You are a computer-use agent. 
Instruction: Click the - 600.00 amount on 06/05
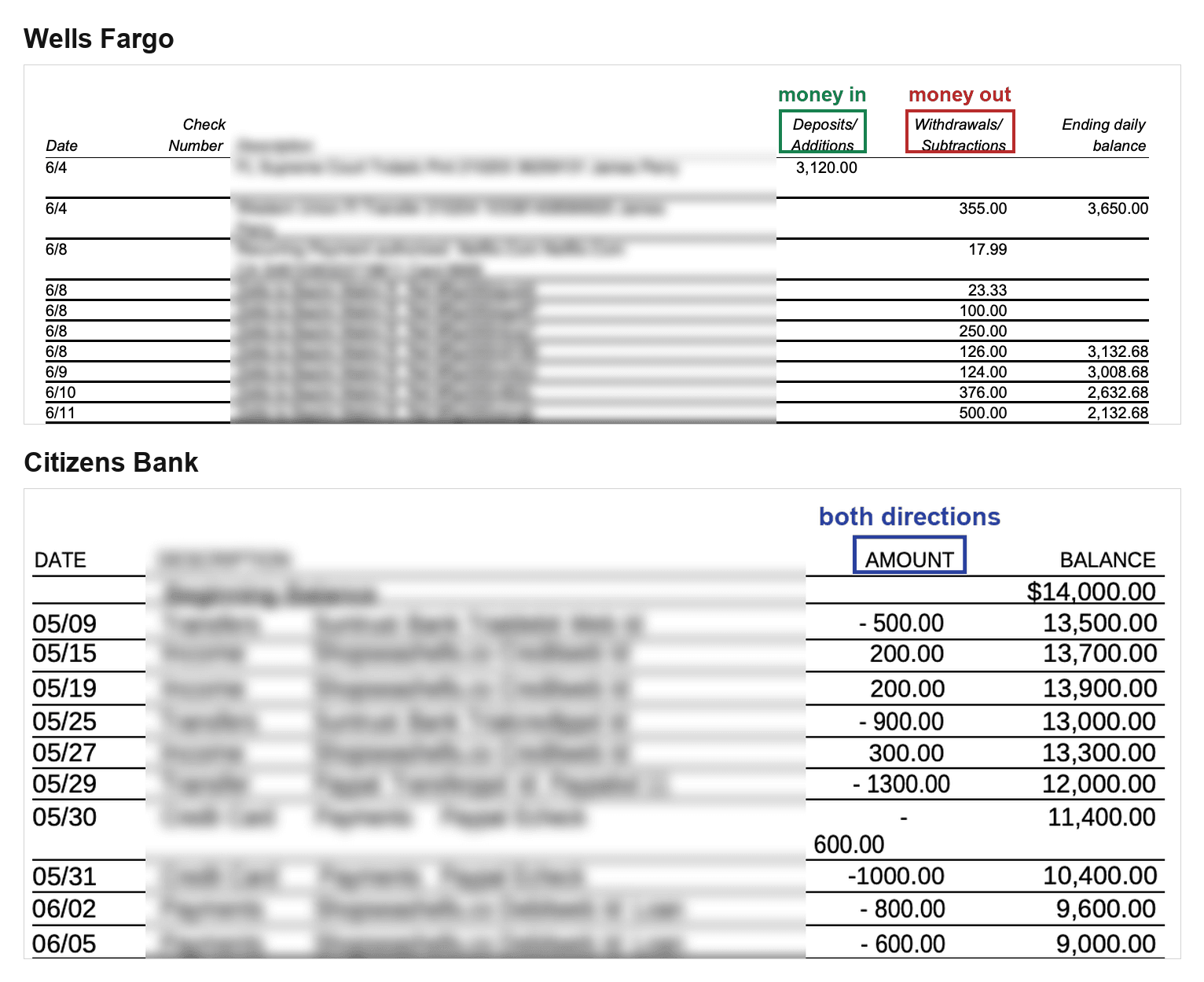(902, 943)
